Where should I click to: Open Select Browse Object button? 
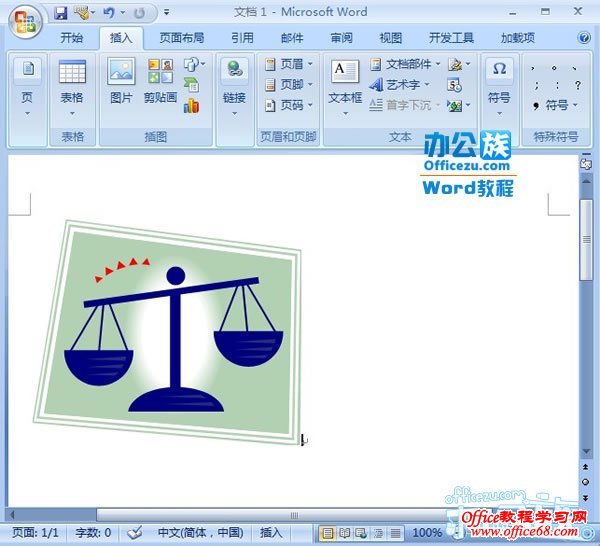pyautogui.click(x=585, y=482)
